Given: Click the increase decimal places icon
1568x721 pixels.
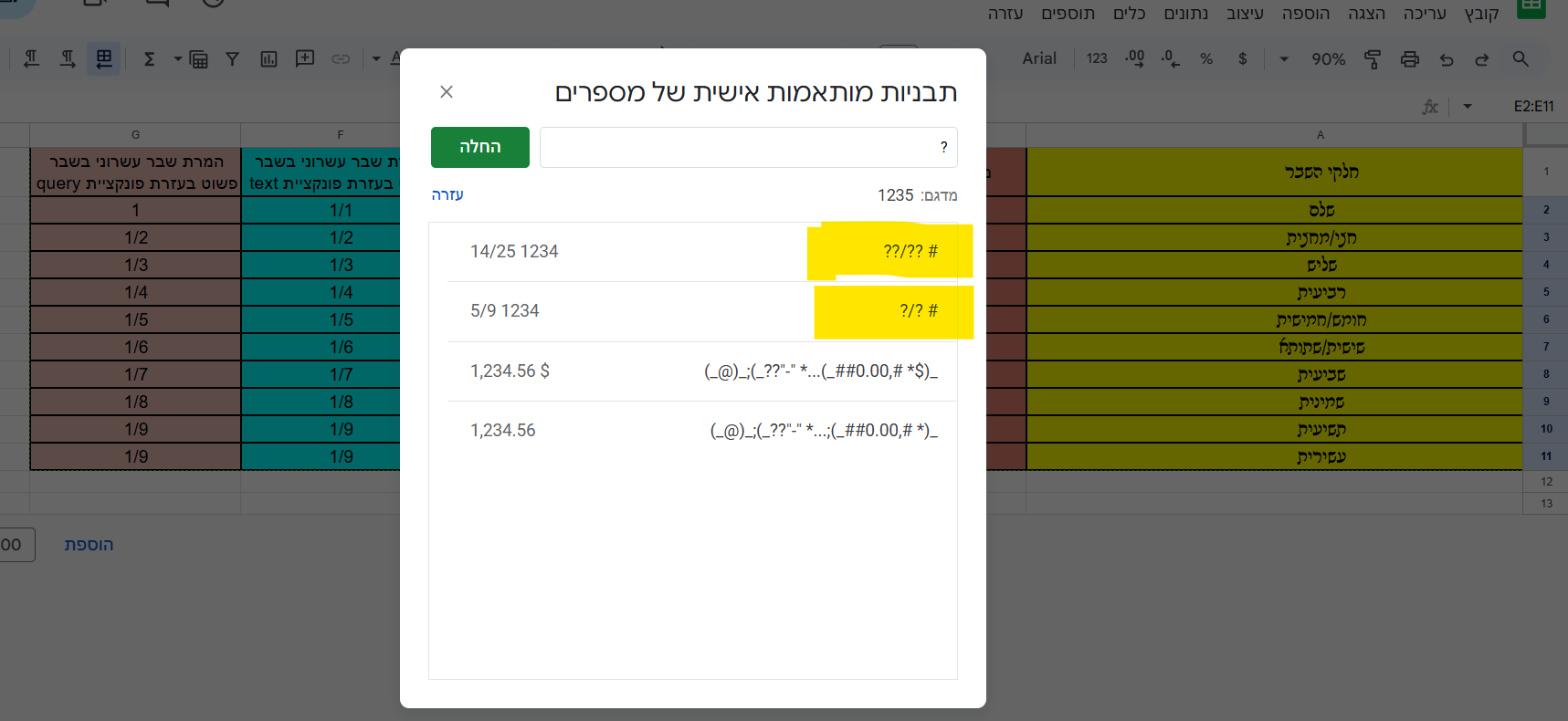Looking at the screenshot, I should (1134, 58).
